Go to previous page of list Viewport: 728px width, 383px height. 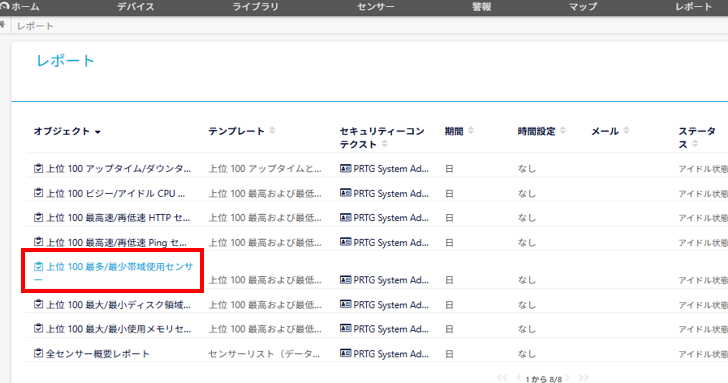519,378
